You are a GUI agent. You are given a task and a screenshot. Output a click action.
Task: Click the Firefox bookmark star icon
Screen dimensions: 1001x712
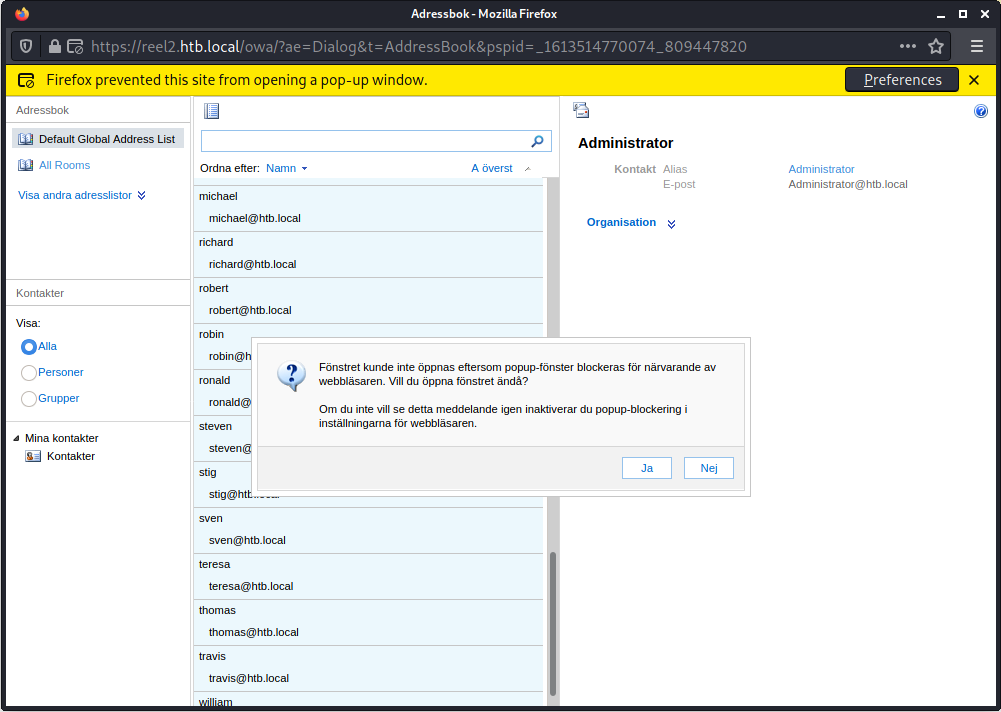[936, 46]
